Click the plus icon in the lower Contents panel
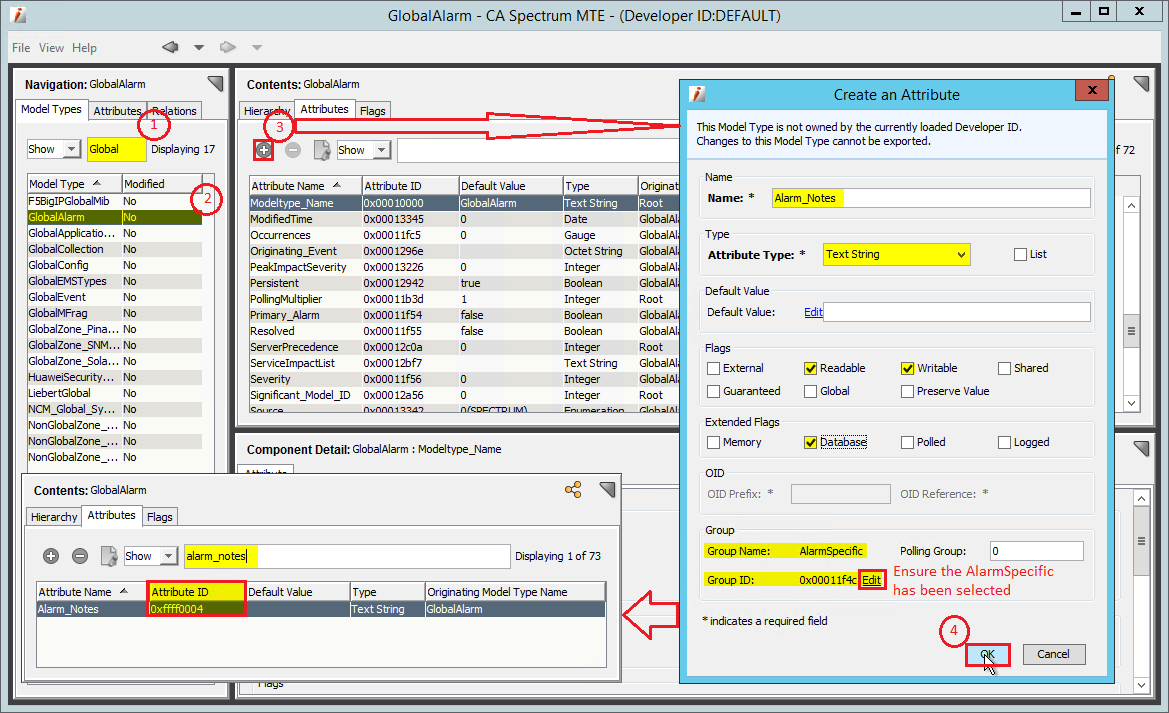This screenshot has width=1169, height=713. pos(51,556)
